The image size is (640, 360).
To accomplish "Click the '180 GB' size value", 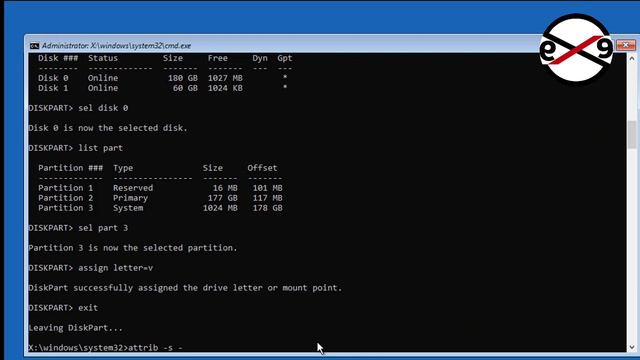I will click(x=183, y=78).
